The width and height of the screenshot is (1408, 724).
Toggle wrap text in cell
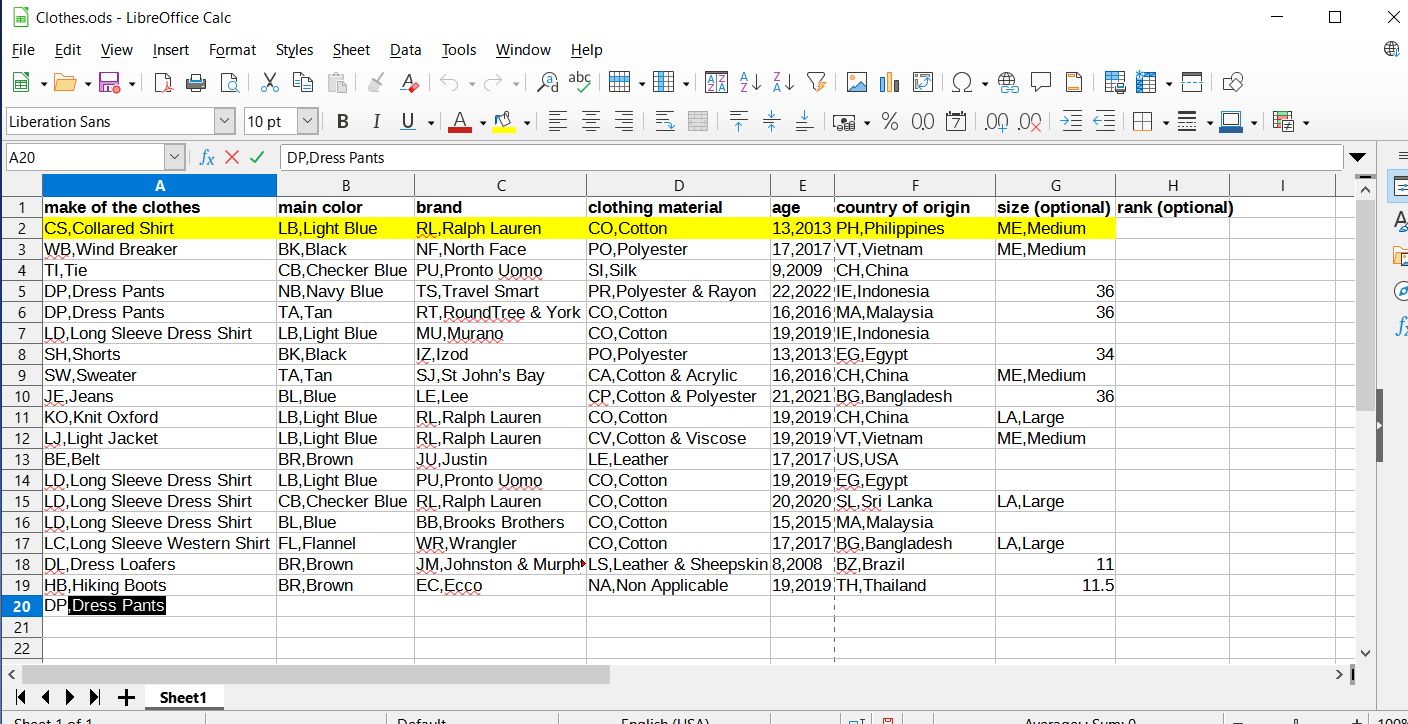point(665,122)
